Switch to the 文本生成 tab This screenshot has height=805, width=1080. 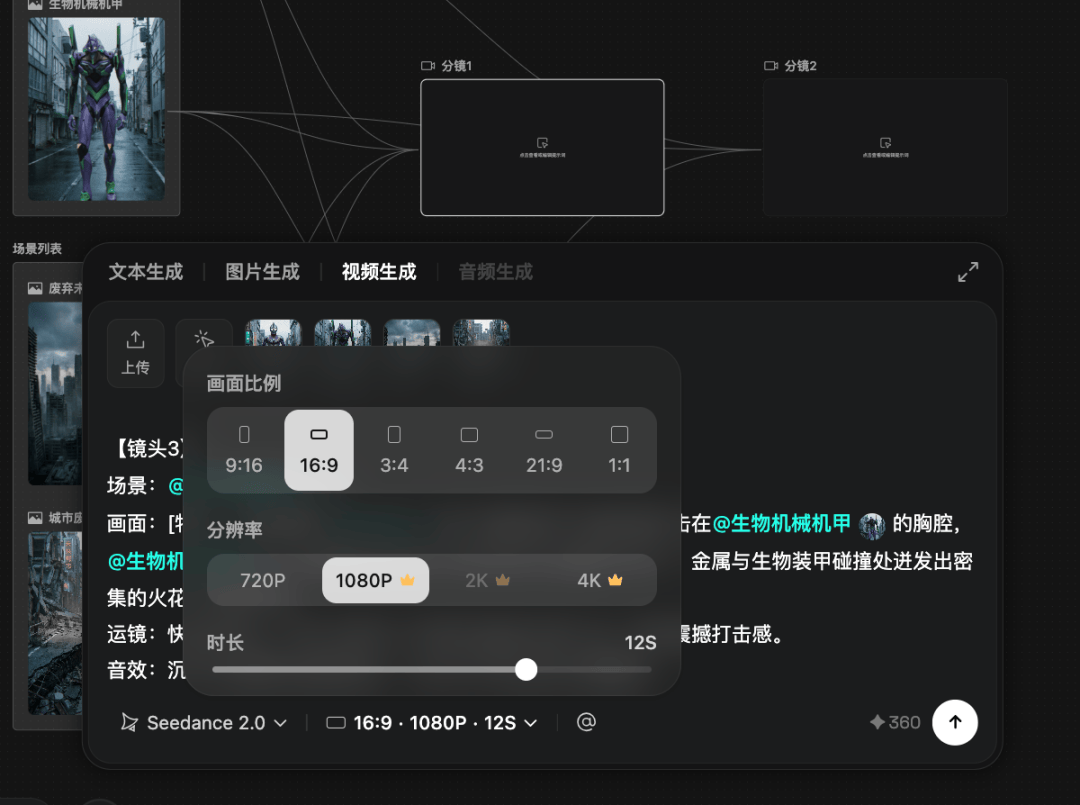146,272
